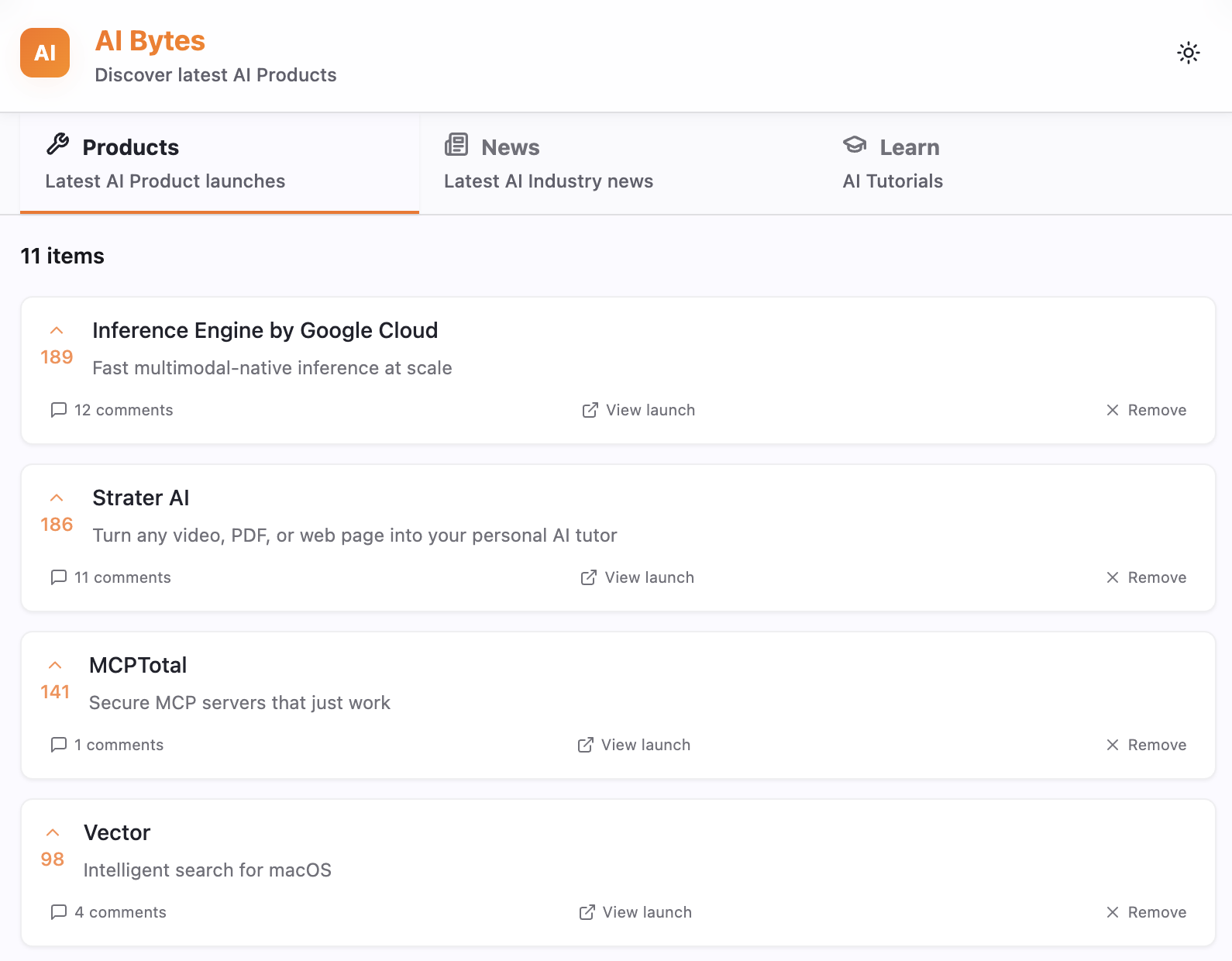1232x961 pixels.
Task: Click external link icon for Strater AI launch
Action: 589,577
